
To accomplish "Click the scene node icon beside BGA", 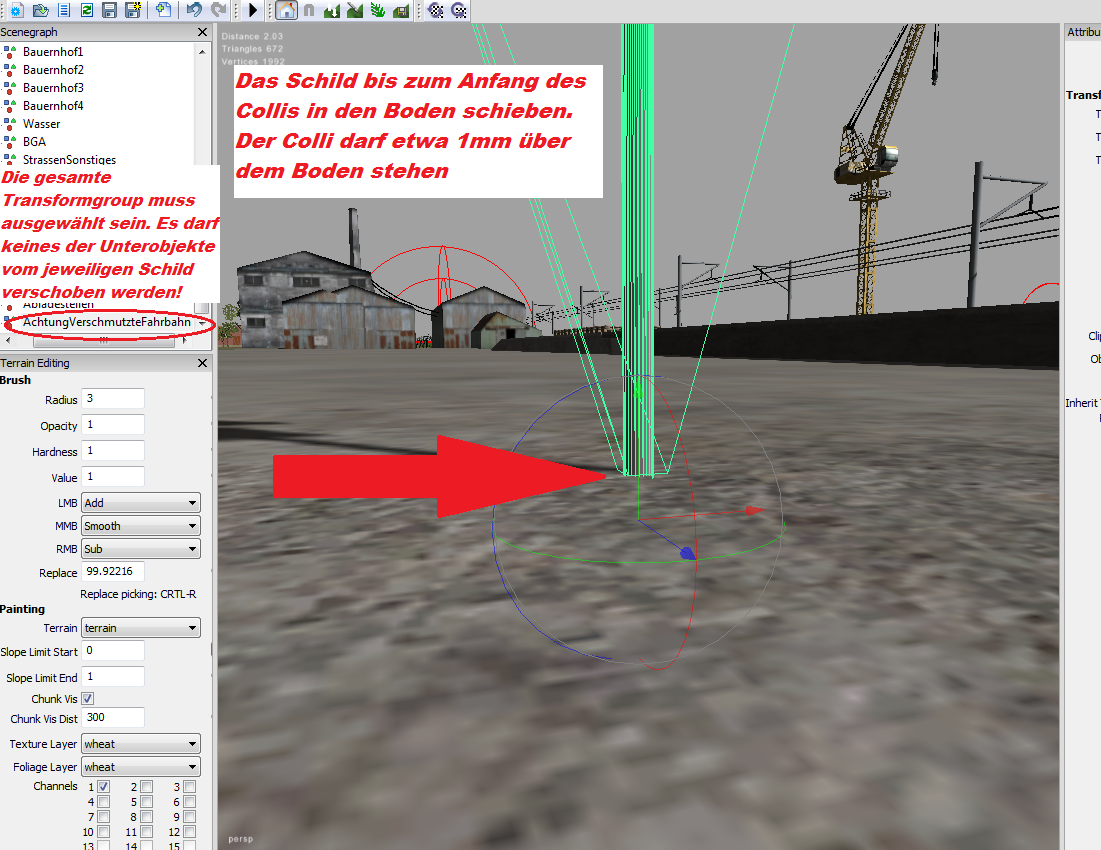I will pyautogui.click(x=10, y=142).
